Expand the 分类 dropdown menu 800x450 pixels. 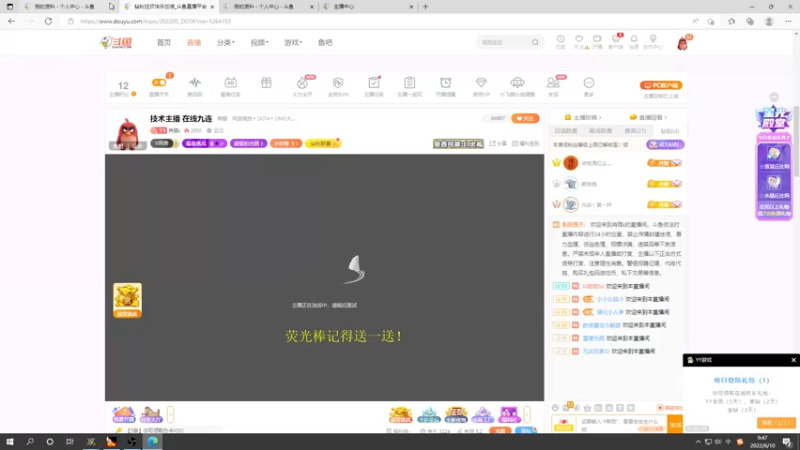(226, 42)
